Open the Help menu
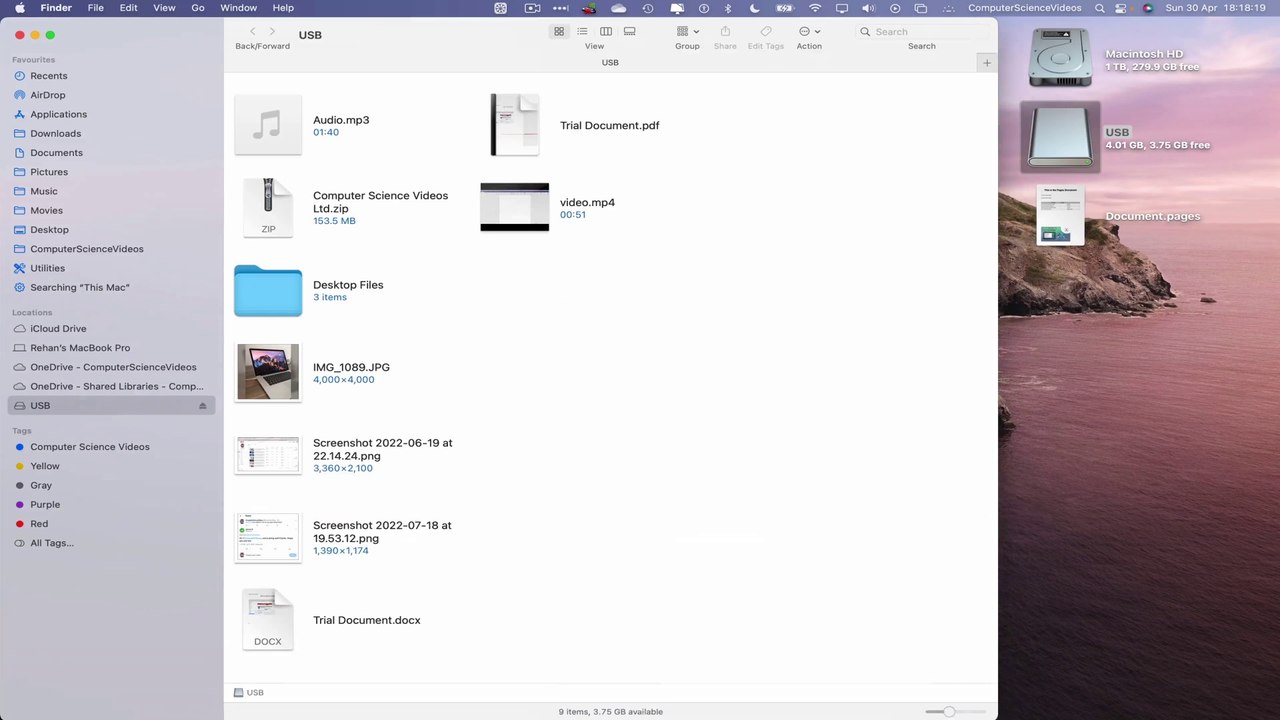This screenshot has width=1280, height=720. pos(283,8)
